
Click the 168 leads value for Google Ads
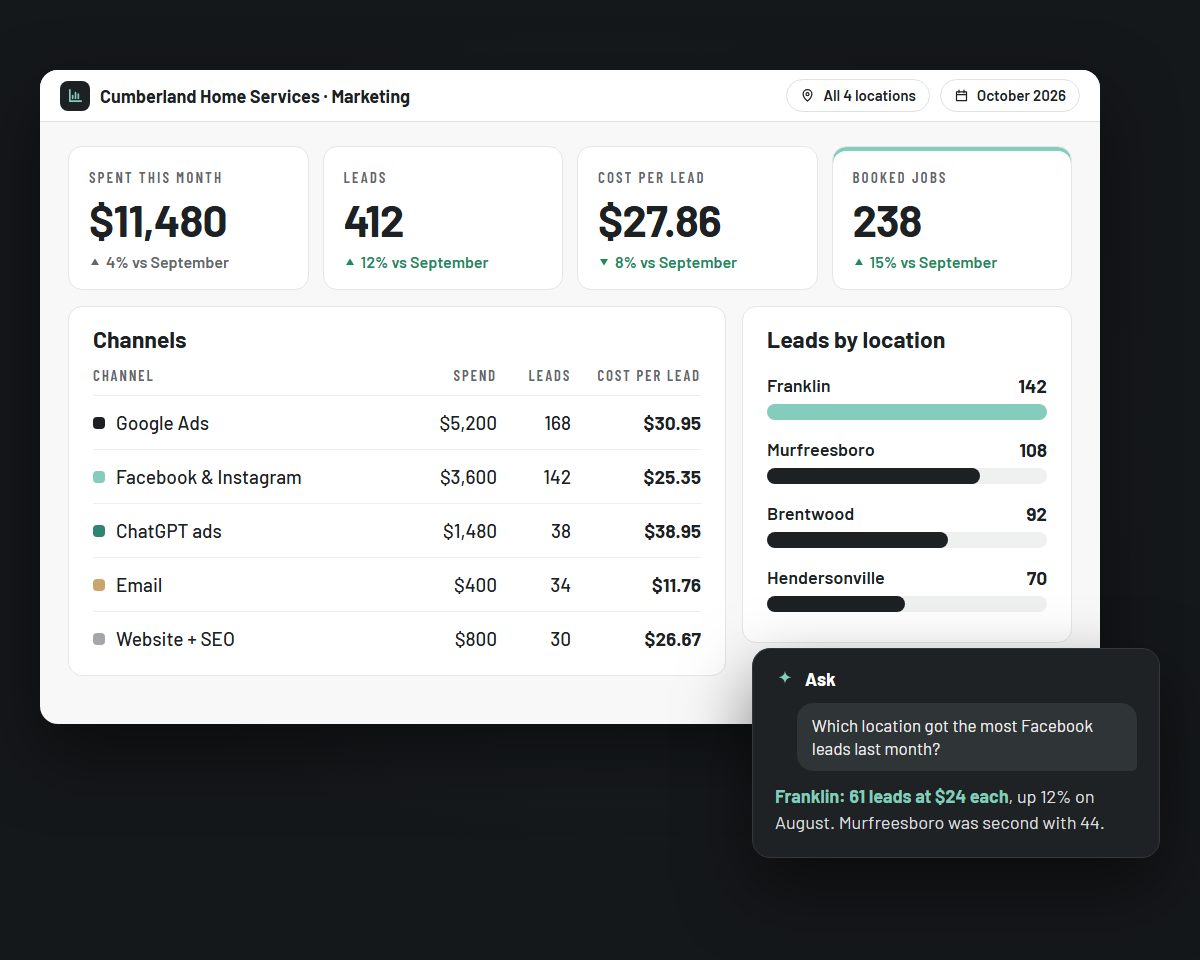tap(558, 423)
